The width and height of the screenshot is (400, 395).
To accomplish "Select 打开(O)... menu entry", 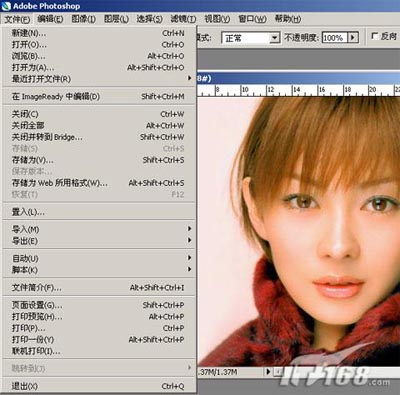I will [x=99, y=44].
